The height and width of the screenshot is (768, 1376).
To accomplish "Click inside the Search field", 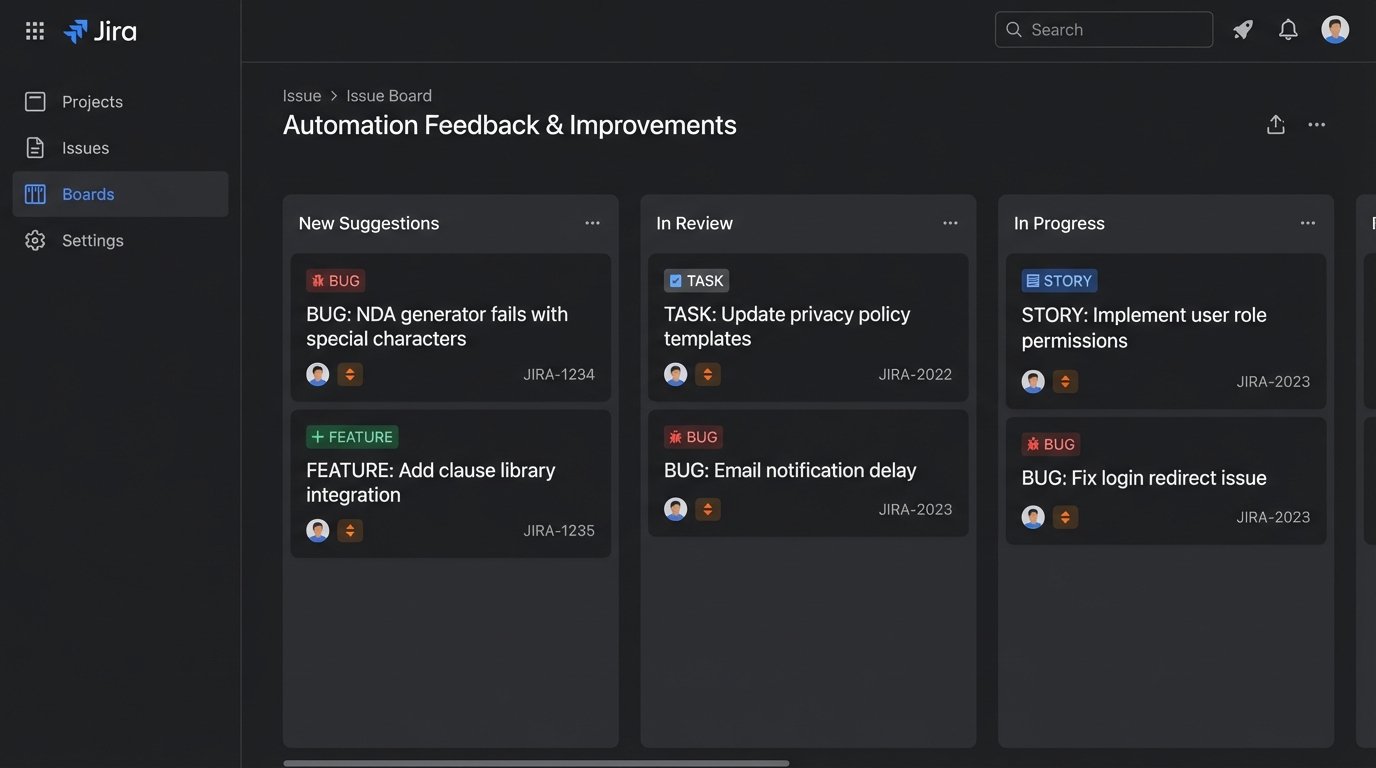I will click(1103, 29).
